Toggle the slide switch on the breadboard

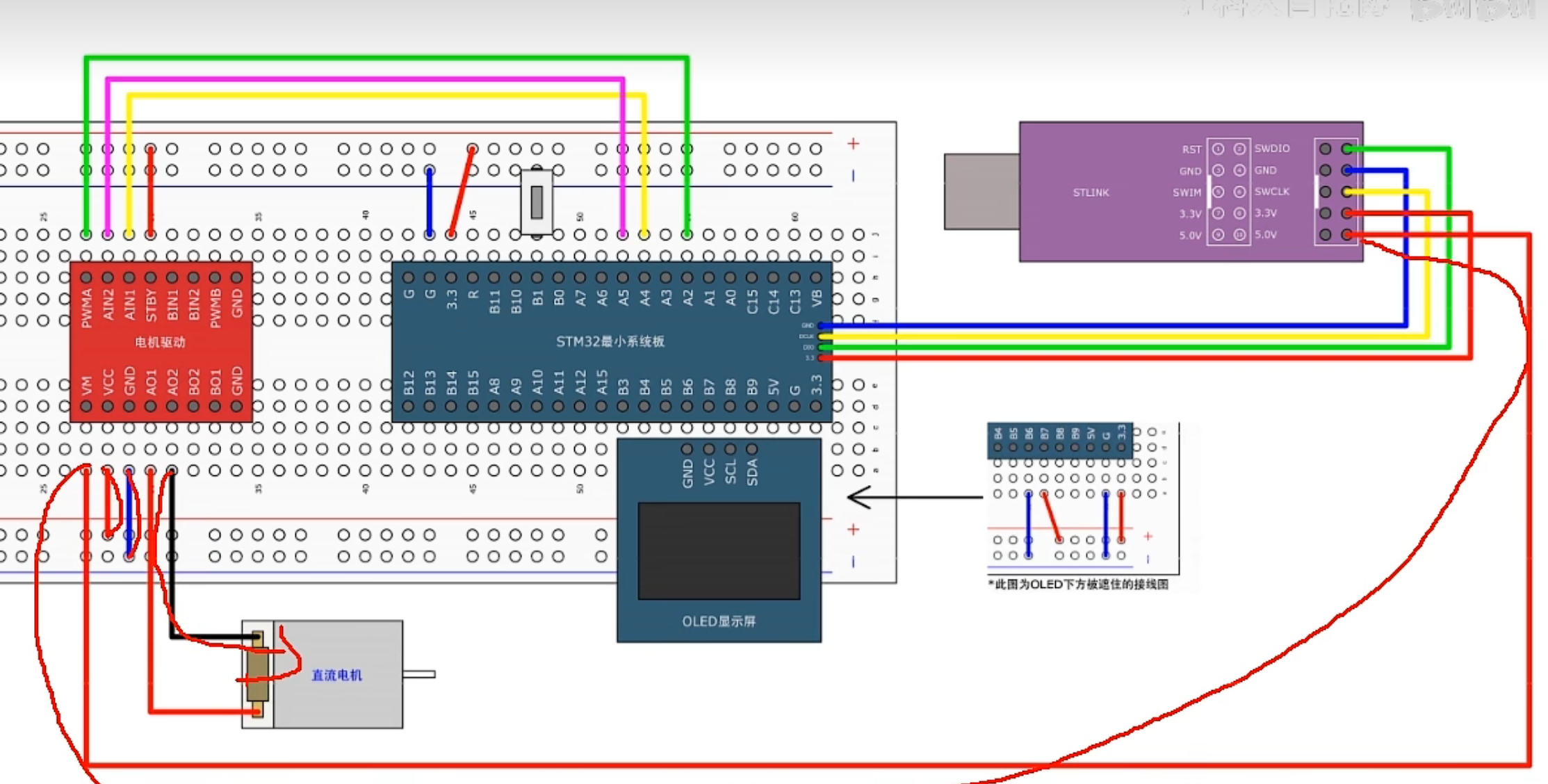pyautogui.click(x=537, y=202)
